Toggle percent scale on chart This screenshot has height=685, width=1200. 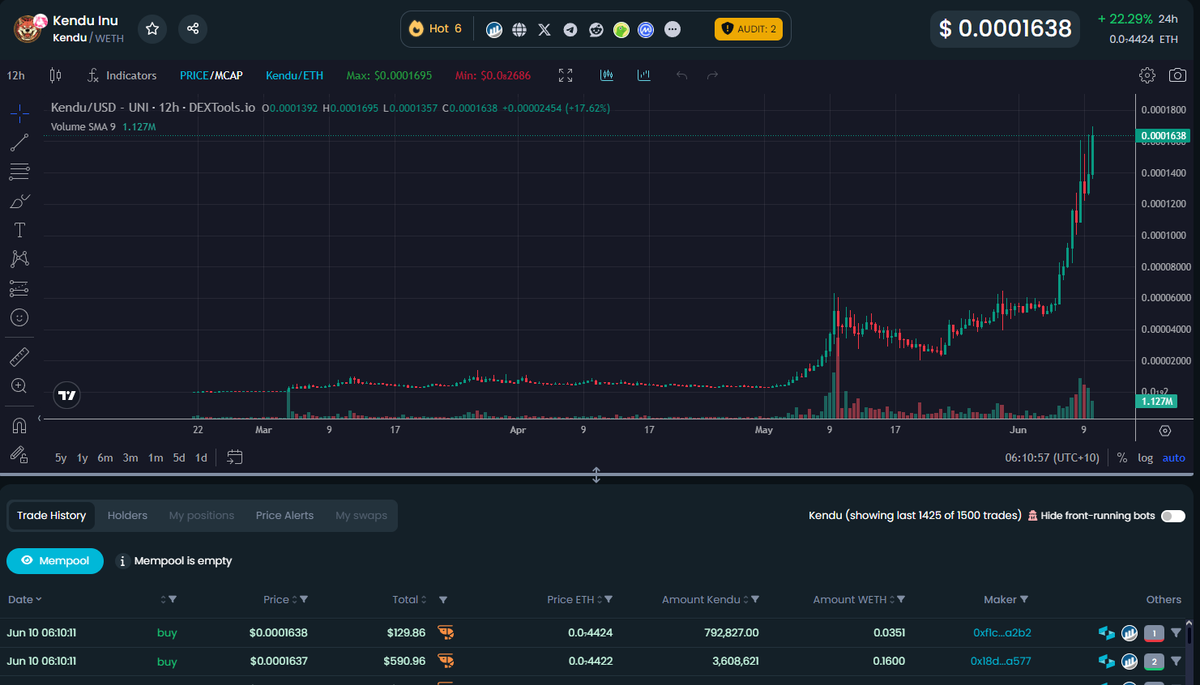pyautogui.click(x=1122, y=458)
